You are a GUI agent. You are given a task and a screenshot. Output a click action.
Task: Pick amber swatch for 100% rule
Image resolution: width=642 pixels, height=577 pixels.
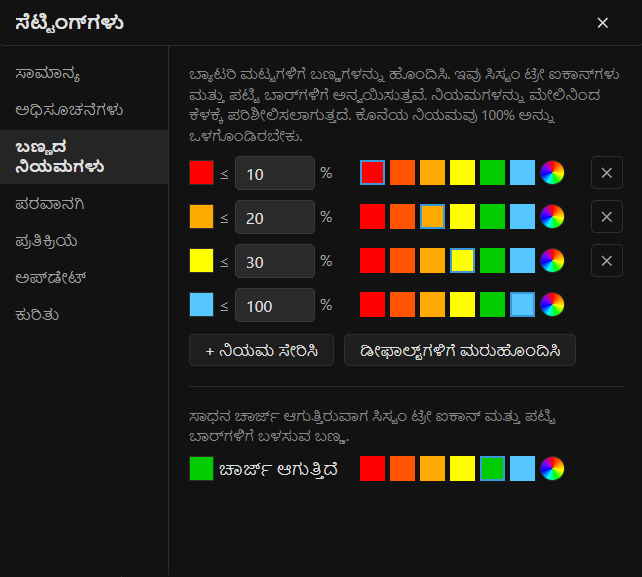tap(432, 305)
